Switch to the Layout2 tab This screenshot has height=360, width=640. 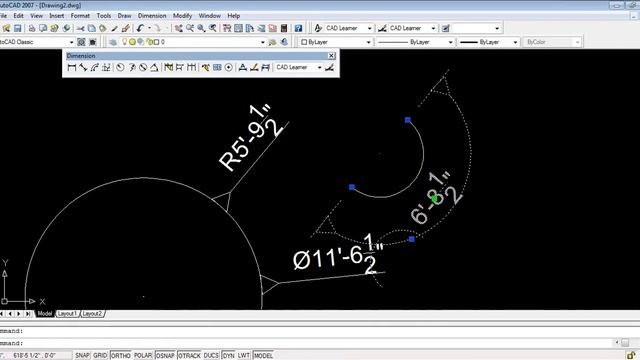click(x=92, y=313)
